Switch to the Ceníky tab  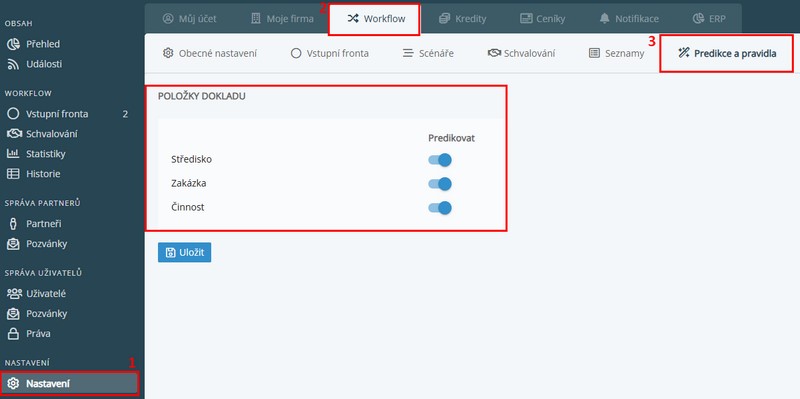click(x=542, y=19)
